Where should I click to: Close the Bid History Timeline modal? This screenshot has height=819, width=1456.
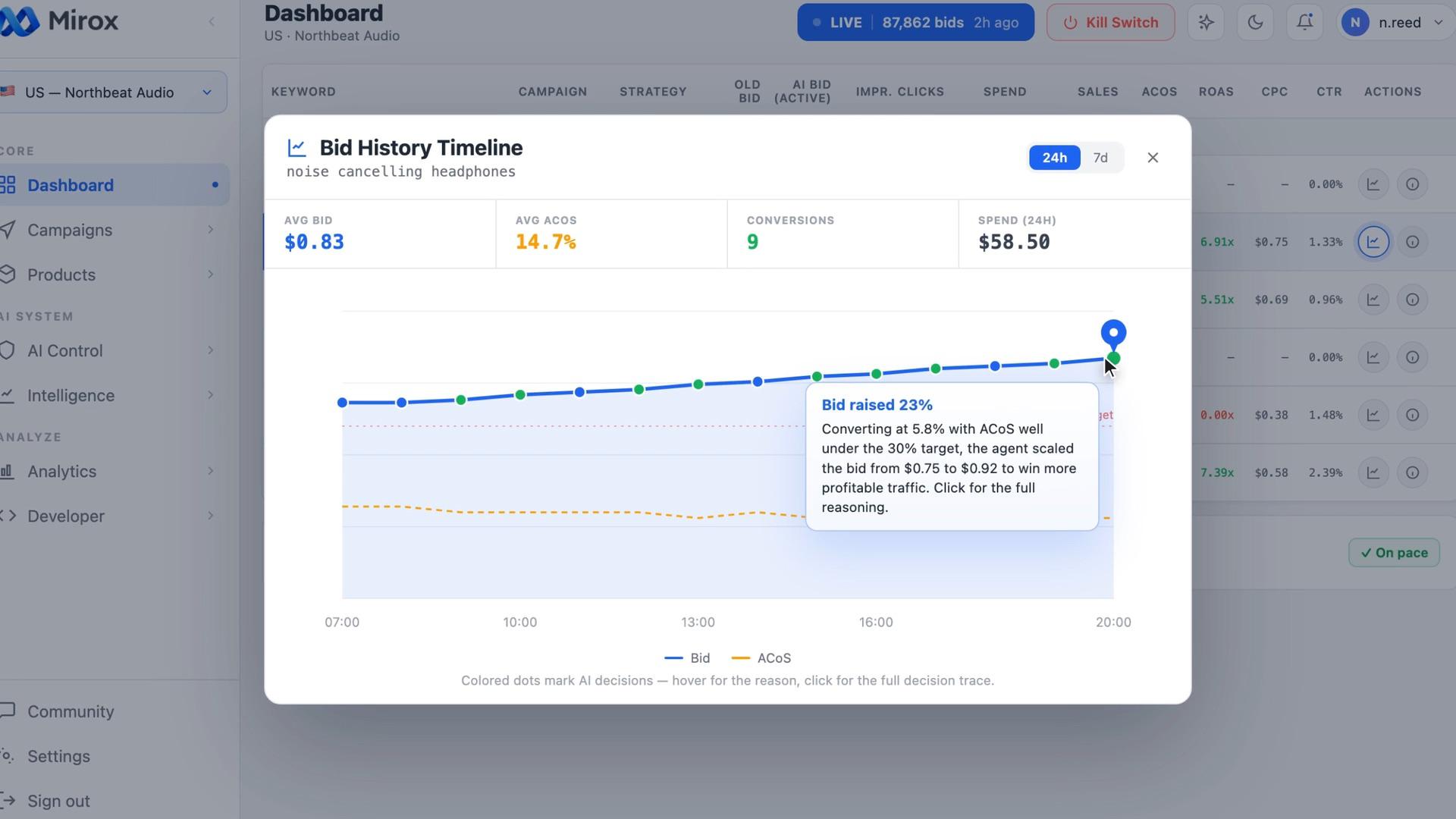coord(1153,158)
